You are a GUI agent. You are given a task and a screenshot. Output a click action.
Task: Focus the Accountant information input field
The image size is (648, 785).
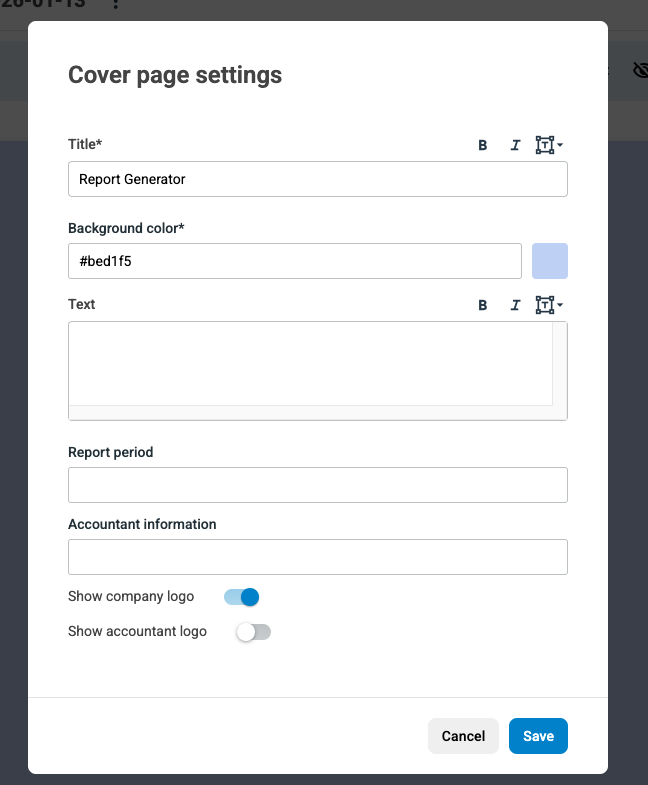tap(318, 557)
